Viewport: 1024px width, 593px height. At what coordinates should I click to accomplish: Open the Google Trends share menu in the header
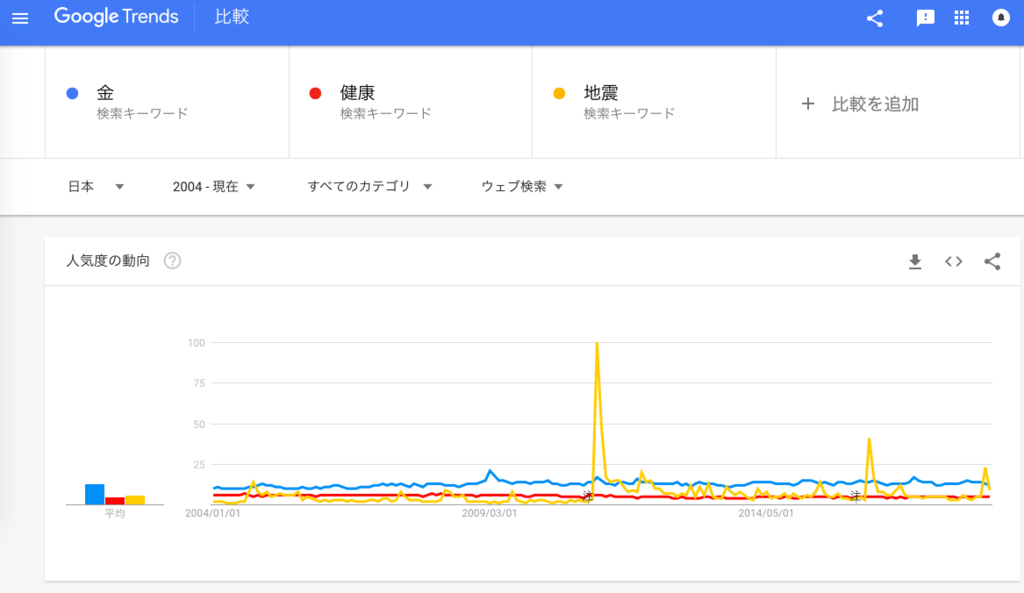875,18
